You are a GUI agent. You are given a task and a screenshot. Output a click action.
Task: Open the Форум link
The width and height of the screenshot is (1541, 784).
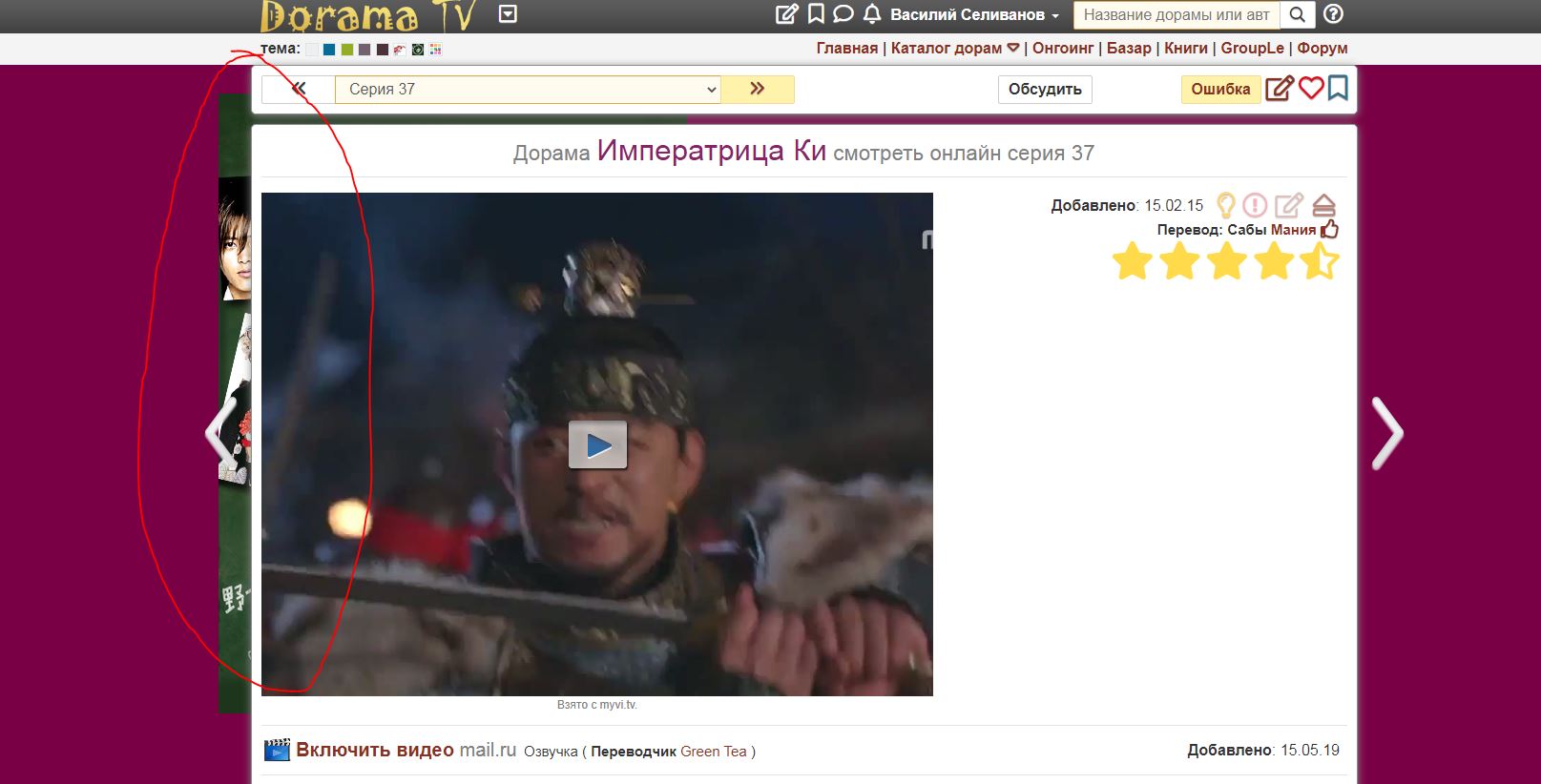tap(1322, 48)
